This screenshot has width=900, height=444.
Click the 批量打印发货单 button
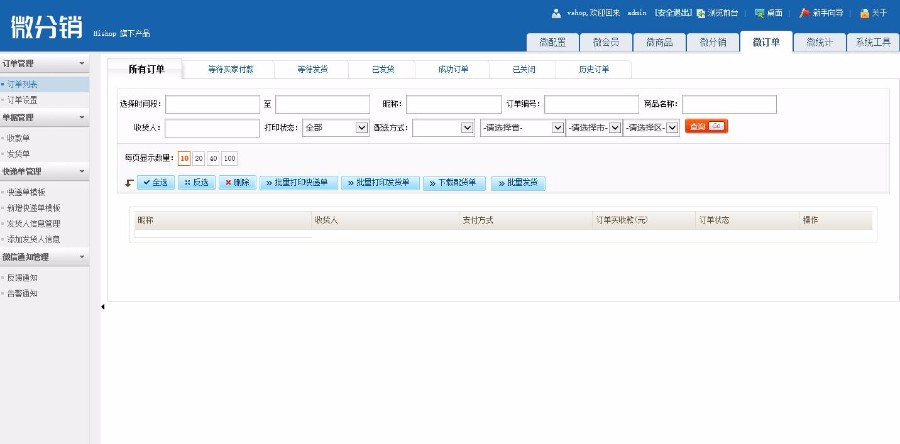point(381,183)
